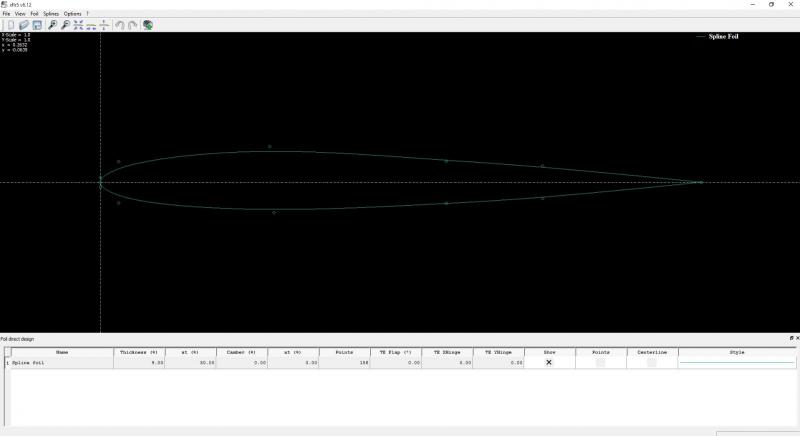Screen dimensions: 800x436
Task: Expand the View menu
Action: click(x=20, y=14)
